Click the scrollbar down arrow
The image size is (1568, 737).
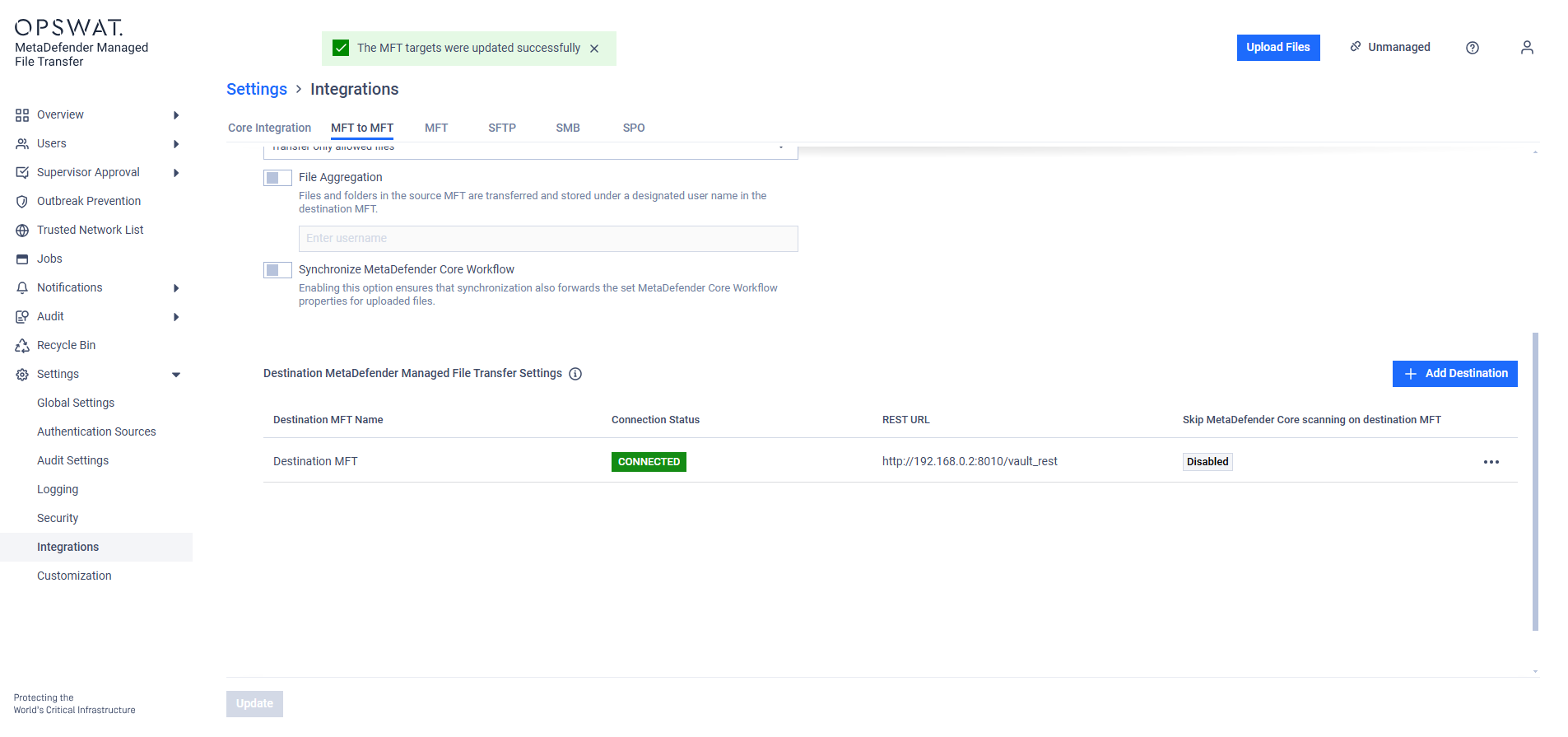pyautogui.click(x=1535, y=672)
